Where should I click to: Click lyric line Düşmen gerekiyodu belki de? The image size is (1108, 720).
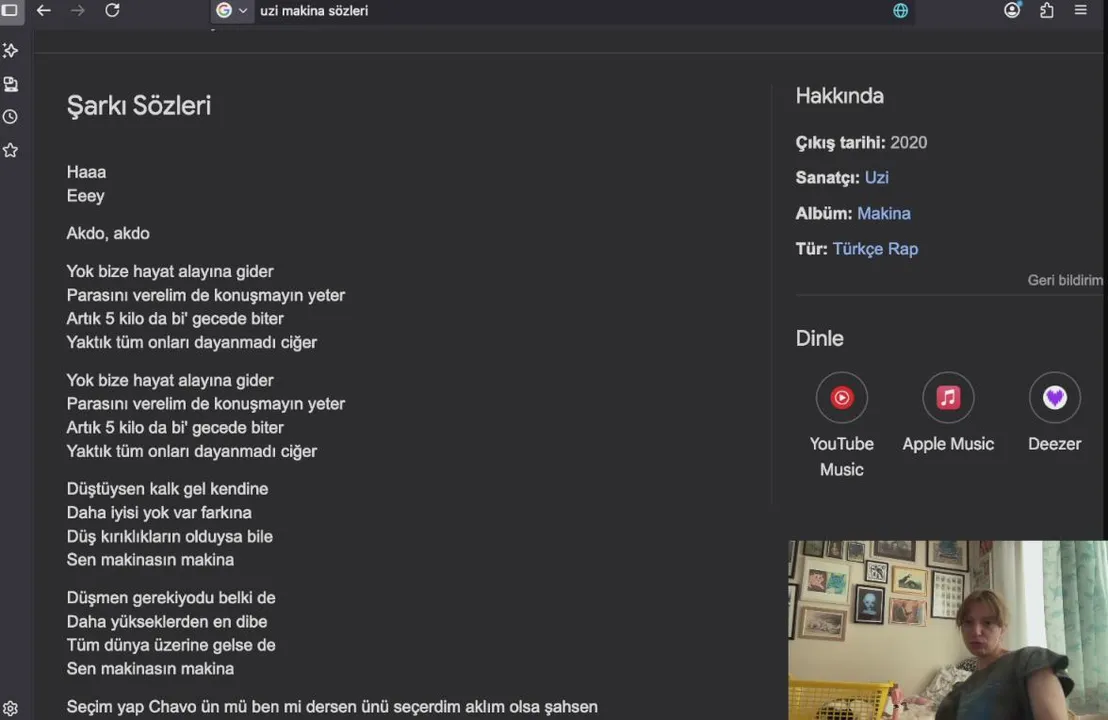click(x=171, y=598)
